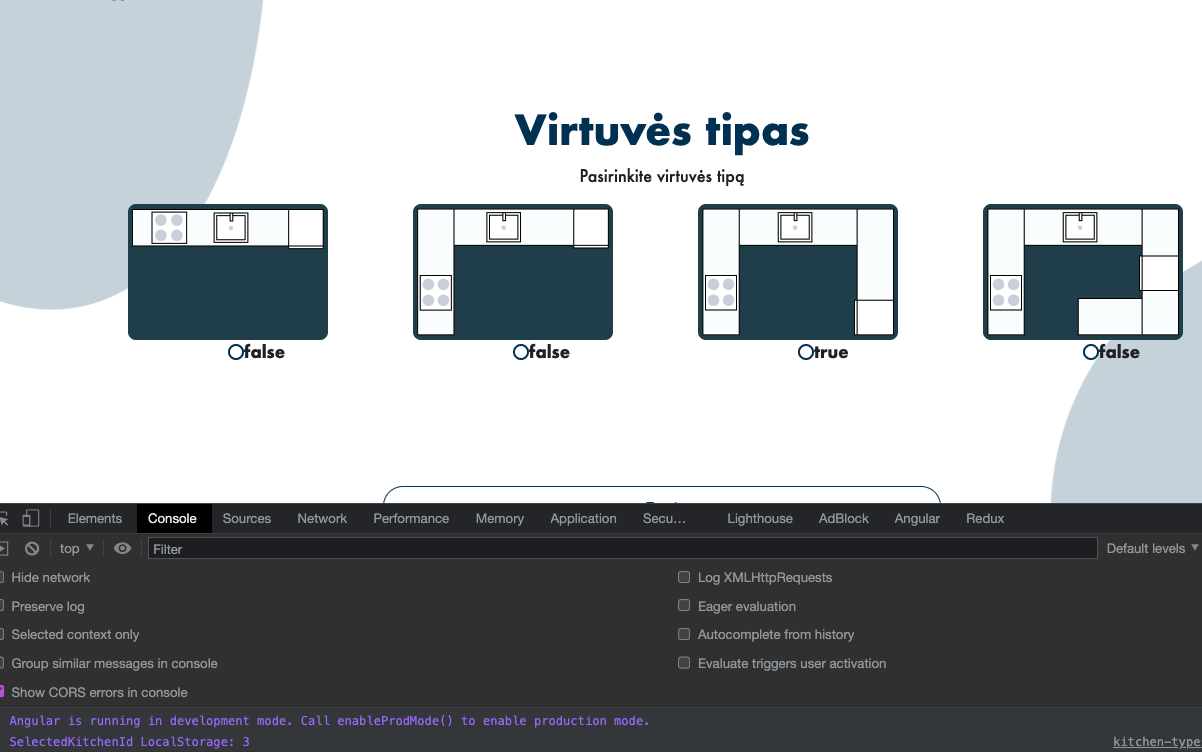Expand the Default levels dropdown

[1152, 548]
